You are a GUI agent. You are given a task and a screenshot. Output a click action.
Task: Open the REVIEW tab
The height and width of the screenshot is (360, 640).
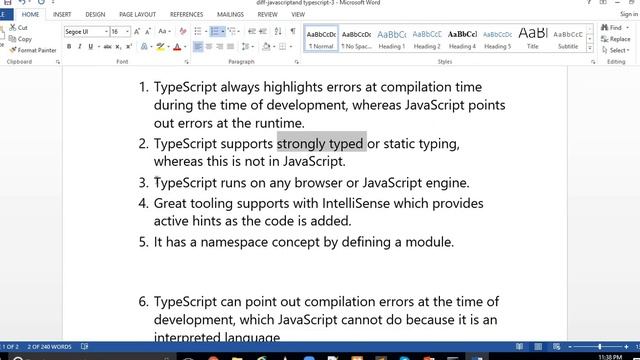tap(267, 14)
